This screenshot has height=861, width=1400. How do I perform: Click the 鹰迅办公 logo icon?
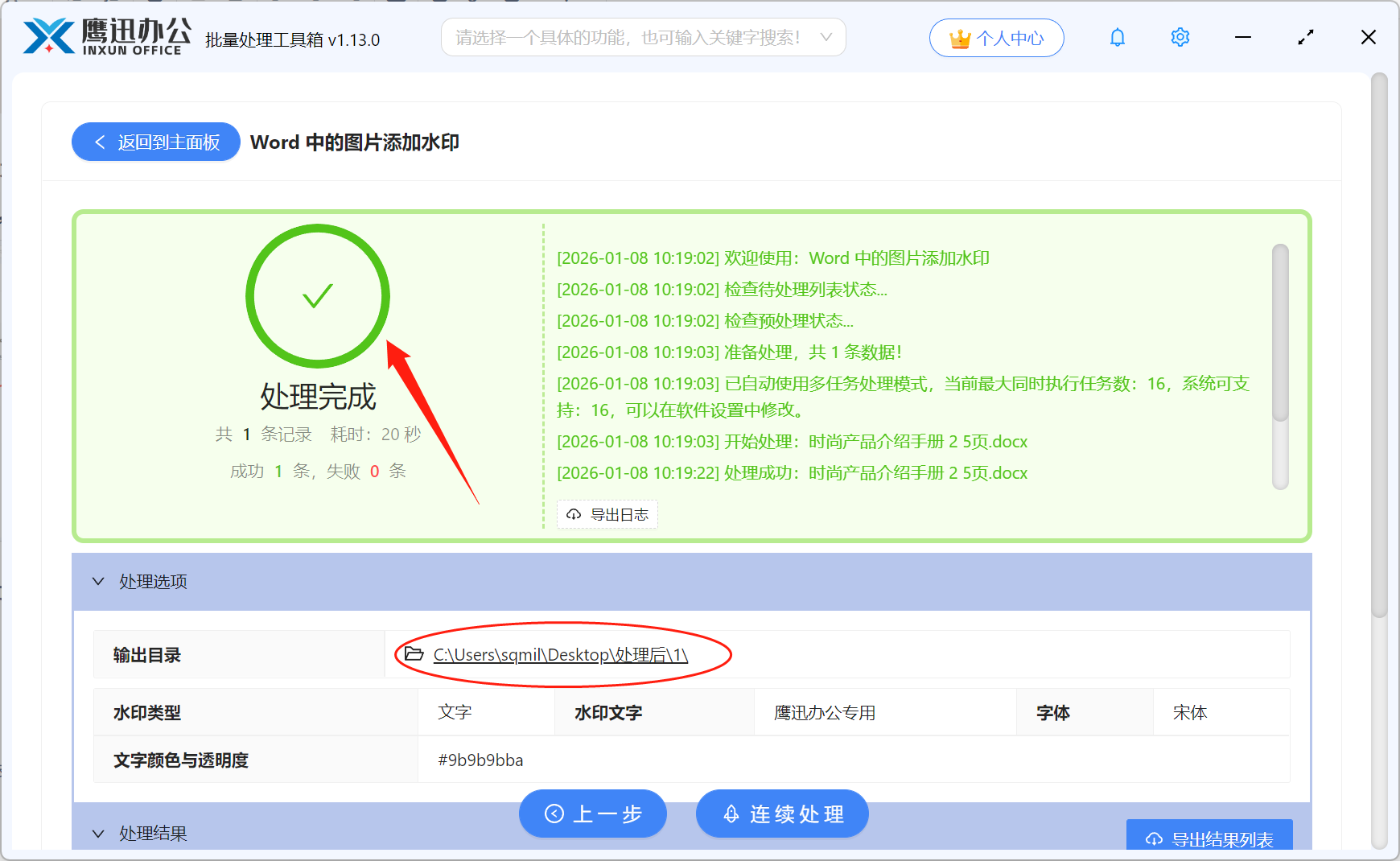coord(48,35)
